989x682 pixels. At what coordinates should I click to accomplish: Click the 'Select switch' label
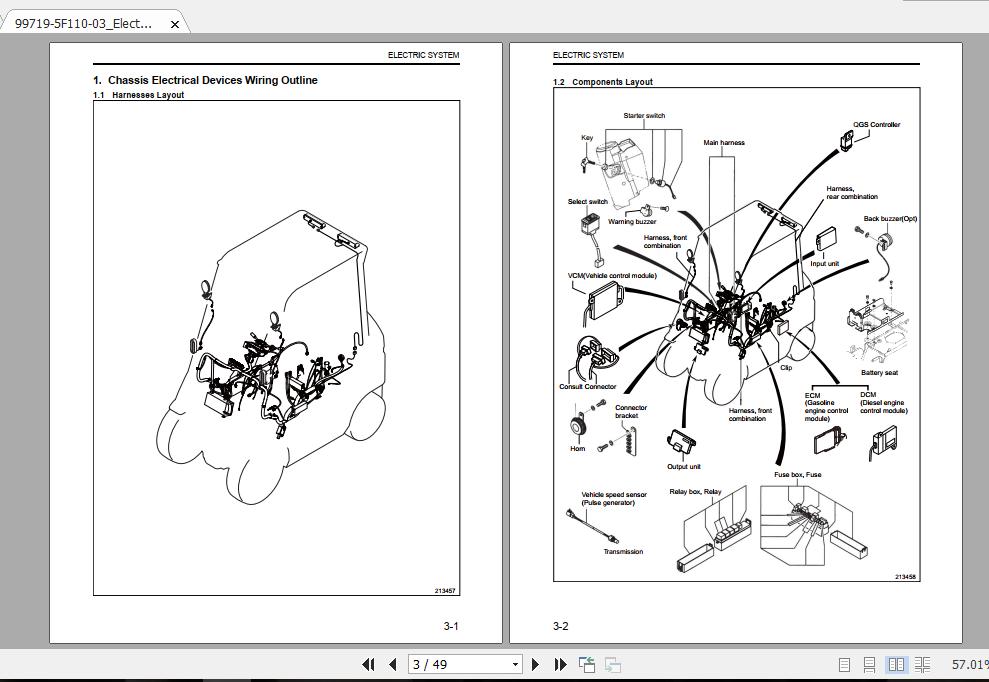[x=587, y=202]
